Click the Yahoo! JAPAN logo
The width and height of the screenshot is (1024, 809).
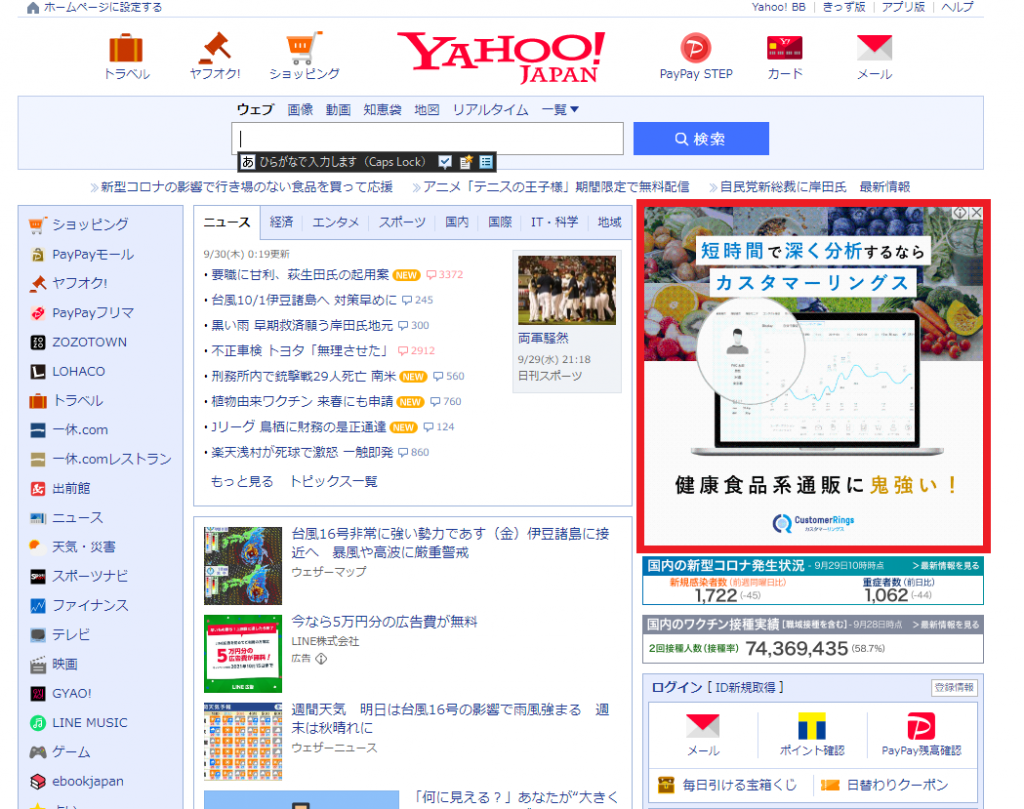[501, 57]
